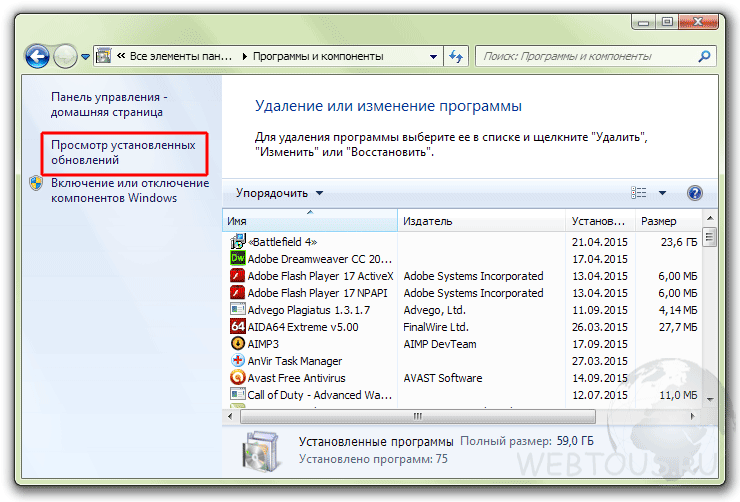Viewport: 740px width, 502px height.
Task: Select 'AIDA64 Extreme v5.00' entry
Action: point(303,327)
